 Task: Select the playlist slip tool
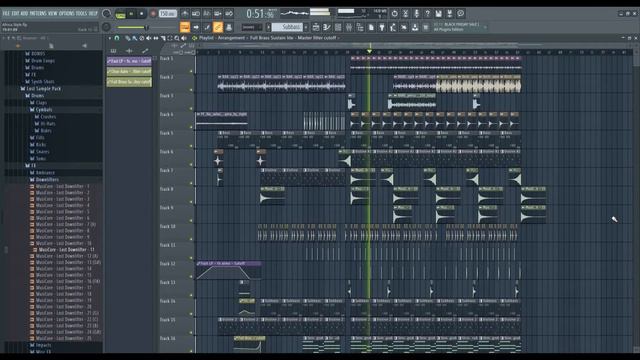pyautogui.click(x=156, y=38)
